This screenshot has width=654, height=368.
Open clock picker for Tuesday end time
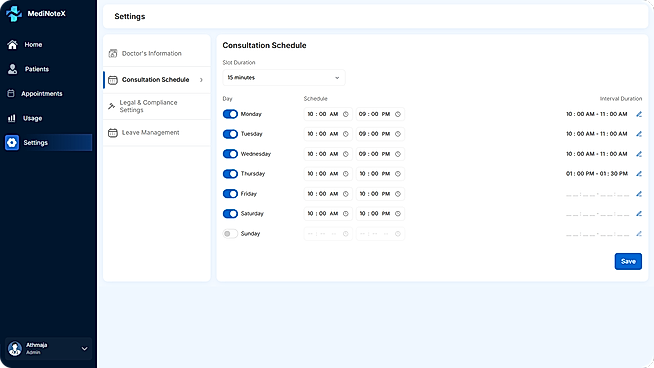(x=397, y=134)
